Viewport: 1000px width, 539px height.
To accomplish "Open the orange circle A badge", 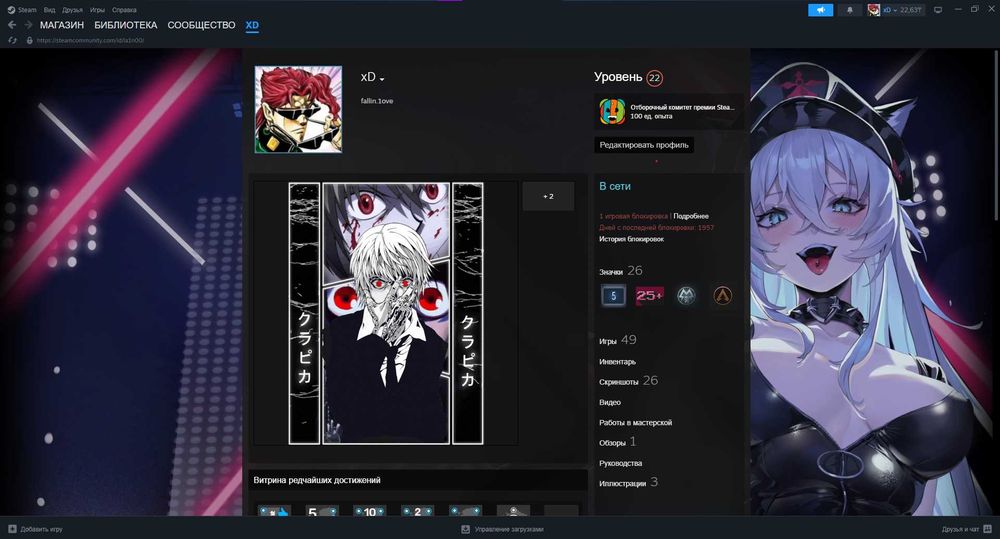I will (722, 295).
